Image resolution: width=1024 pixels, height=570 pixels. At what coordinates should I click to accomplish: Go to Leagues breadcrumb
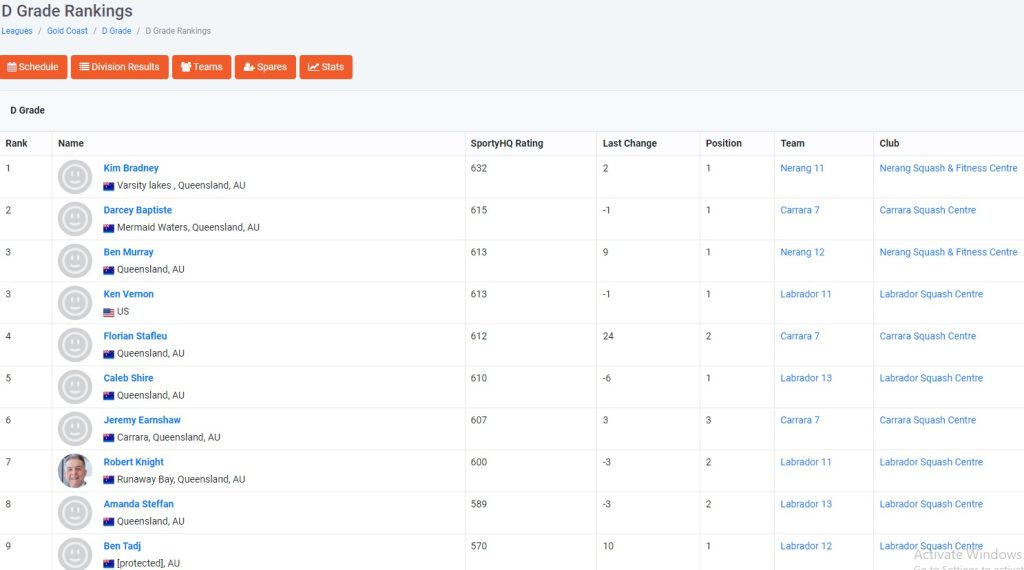(17, 31)
